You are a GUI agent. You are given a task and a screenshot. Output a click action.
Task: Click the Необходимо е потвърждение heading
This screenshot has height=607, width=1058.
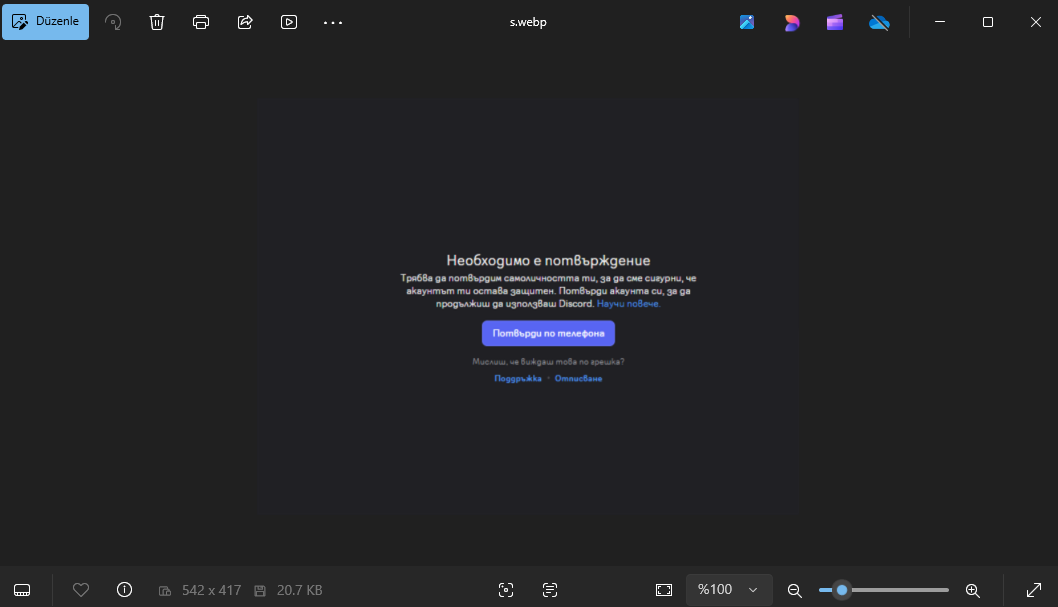pos(548,260)
